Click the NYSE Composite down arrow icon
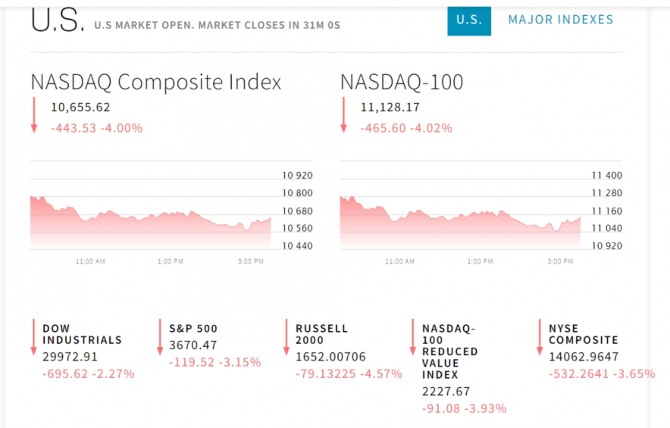 540,340
